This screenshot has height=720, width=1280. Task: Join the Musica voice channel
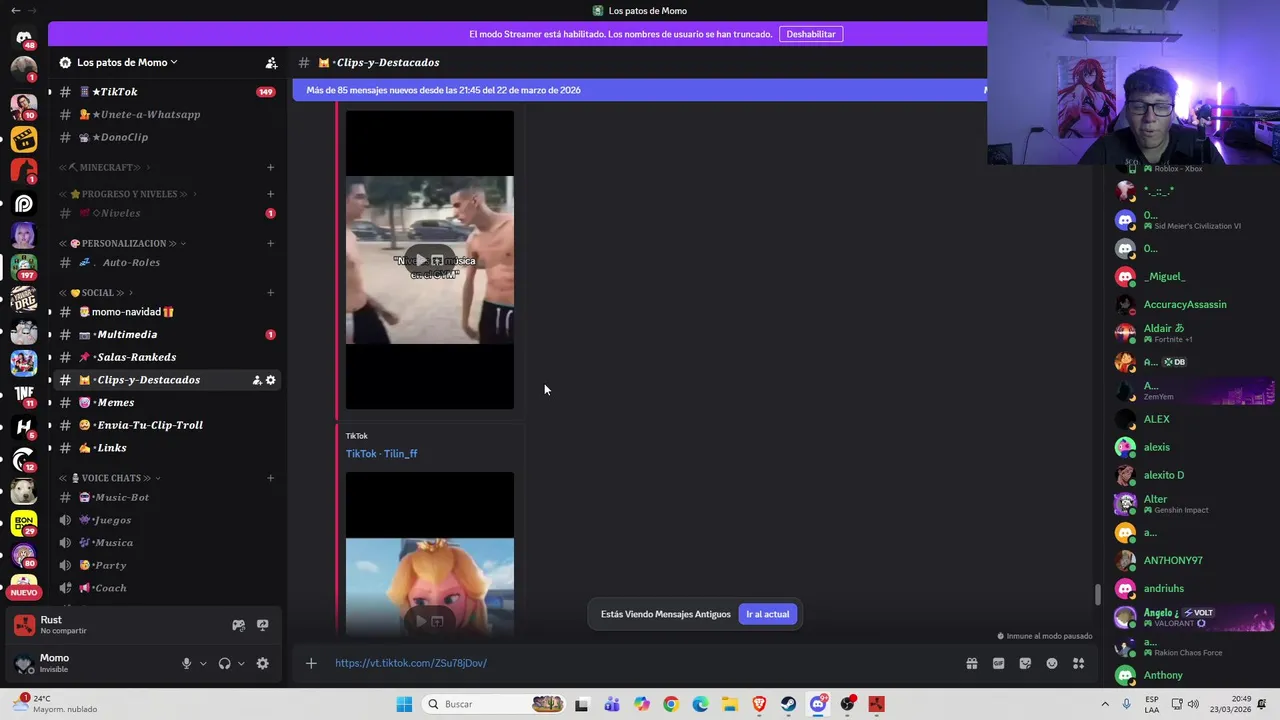[165, 543]
